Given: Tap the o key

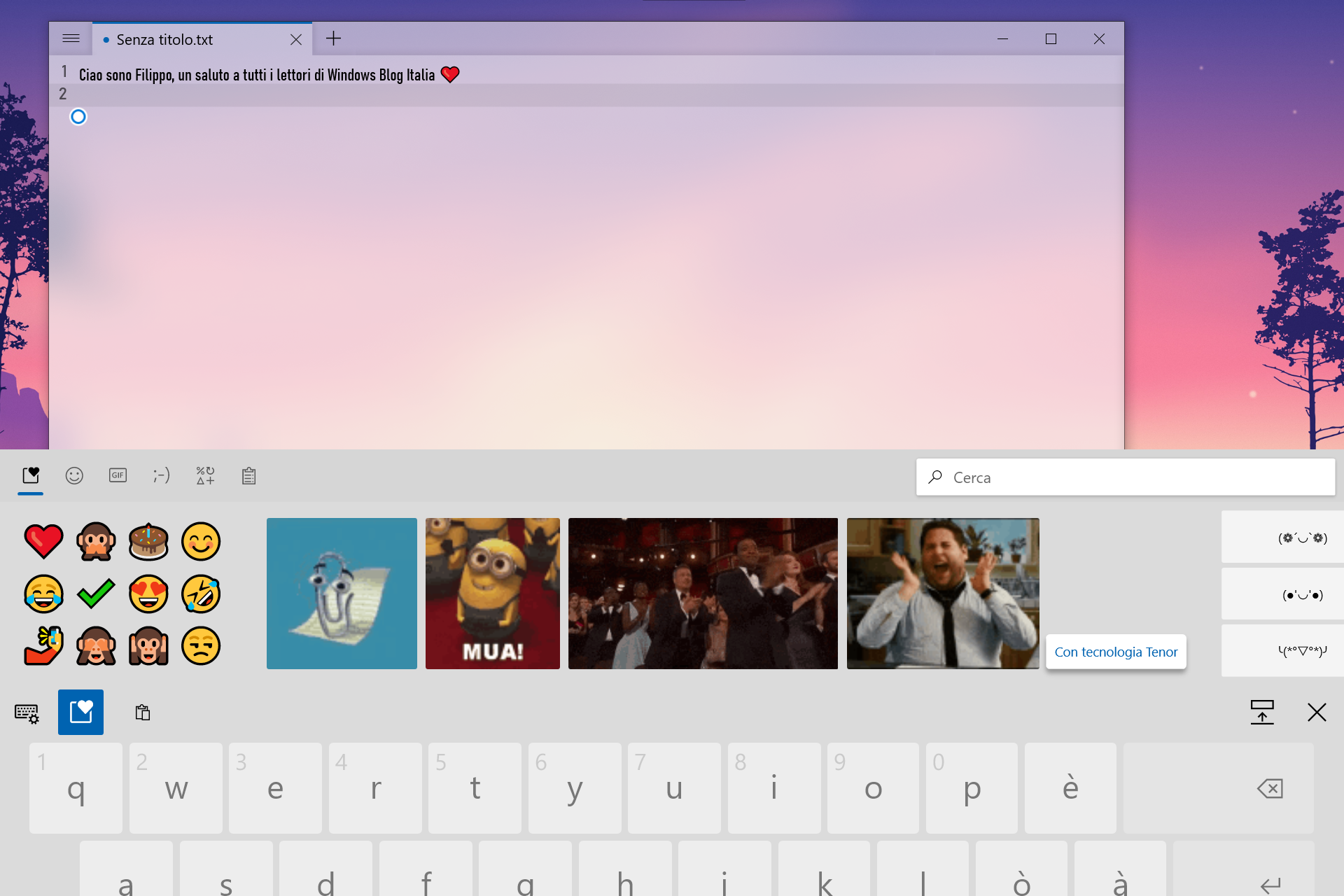Looking at the screenshot, I should [873, 788].
